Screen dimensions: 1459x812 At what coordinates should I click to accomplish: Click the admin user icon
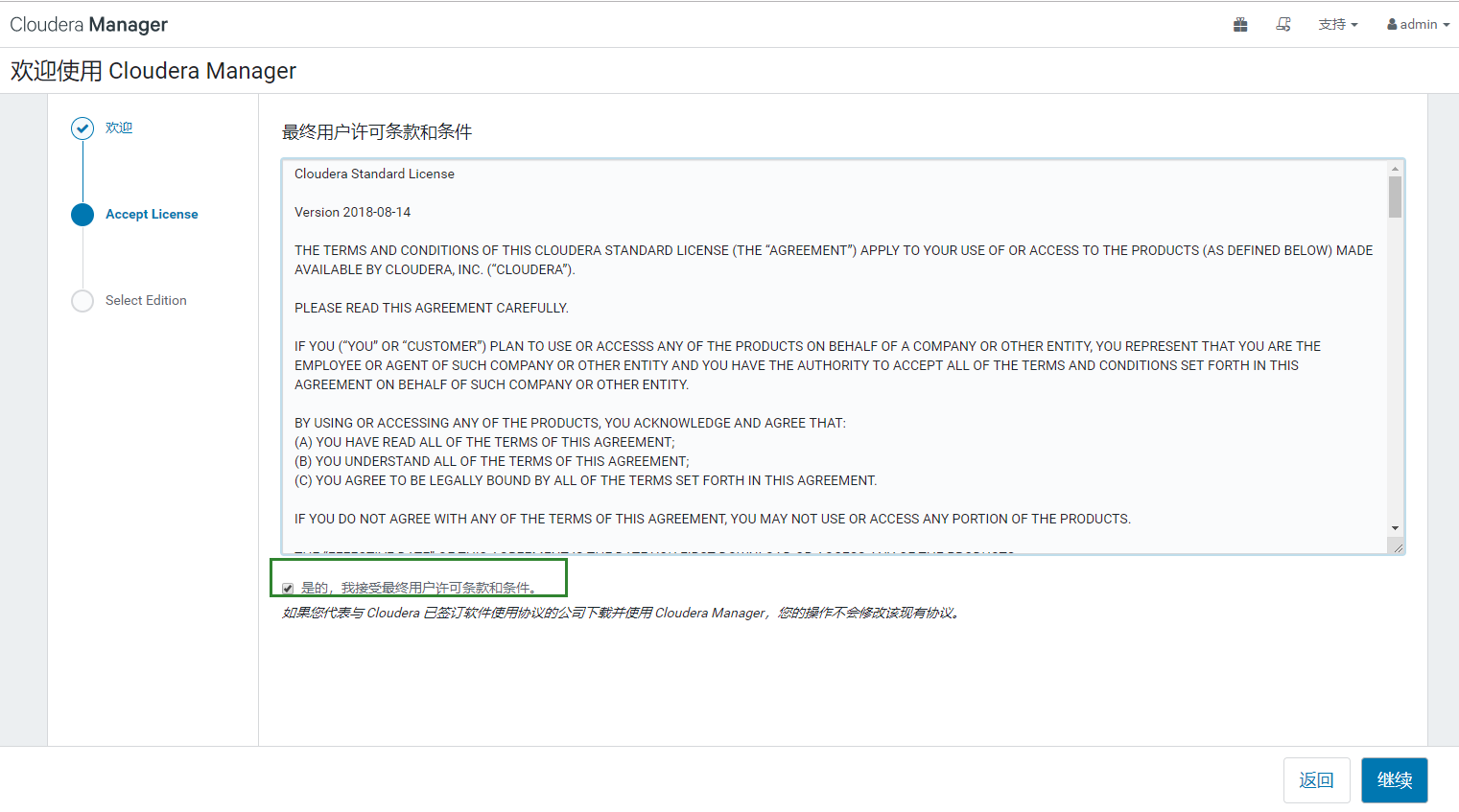[1392, 25]
